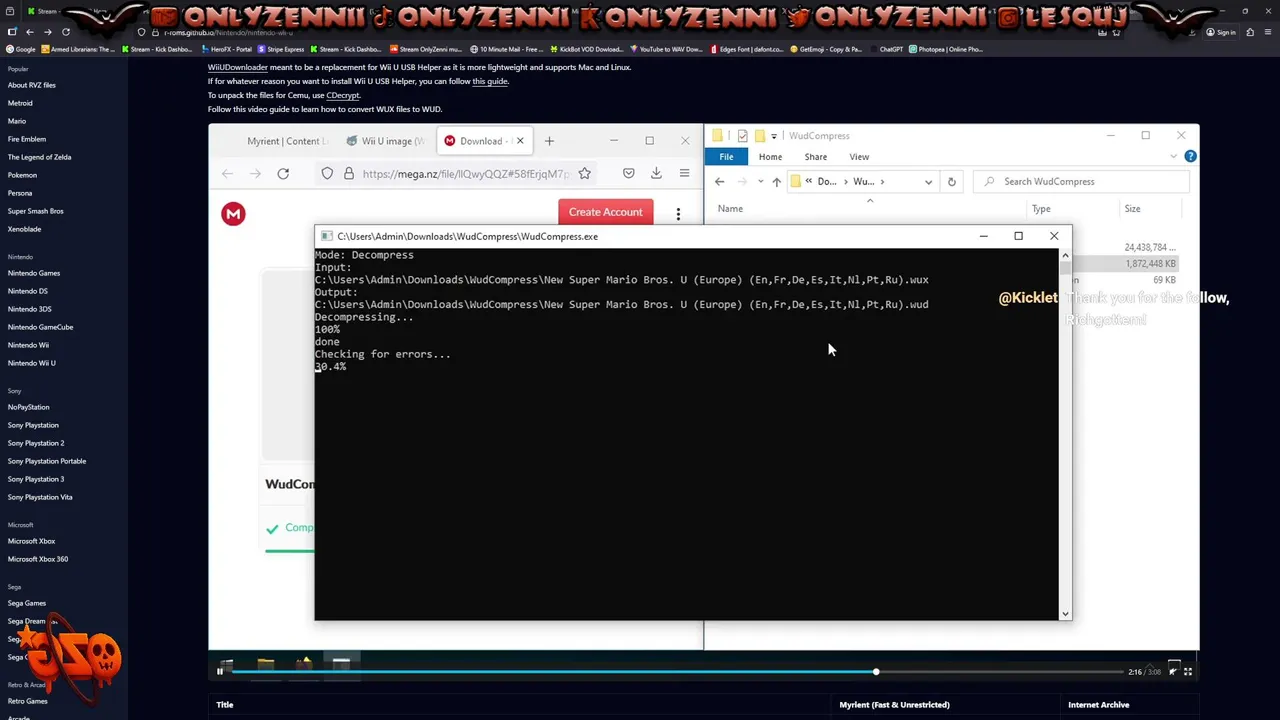
Task: Bookmark the MEGA page with the star icon
Action: tap(584, 174)
